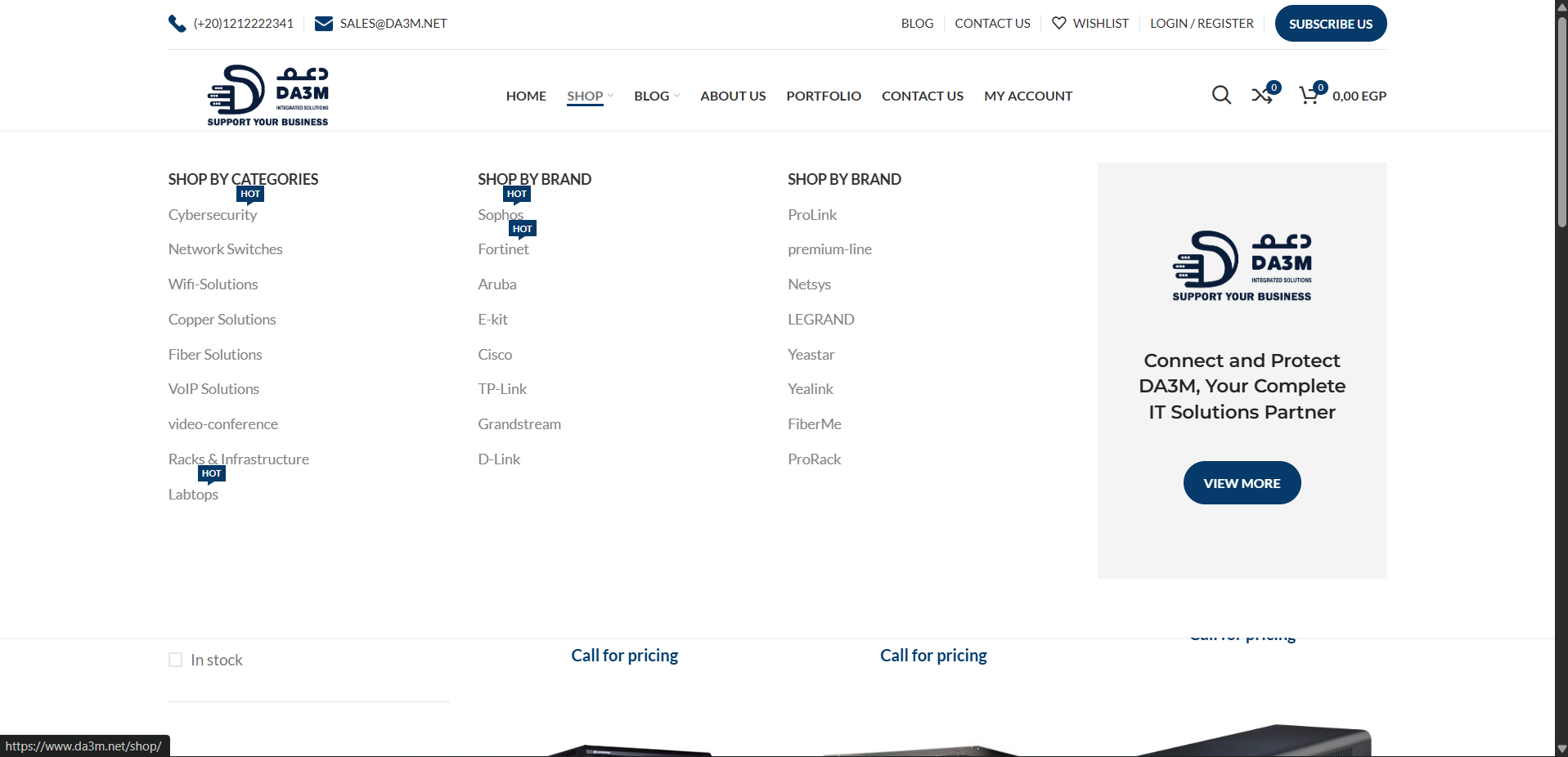The height and width of the screenshot is (757, 1568).
Task: Click 0,00 EGP cart total
Action: [1359, 96]
